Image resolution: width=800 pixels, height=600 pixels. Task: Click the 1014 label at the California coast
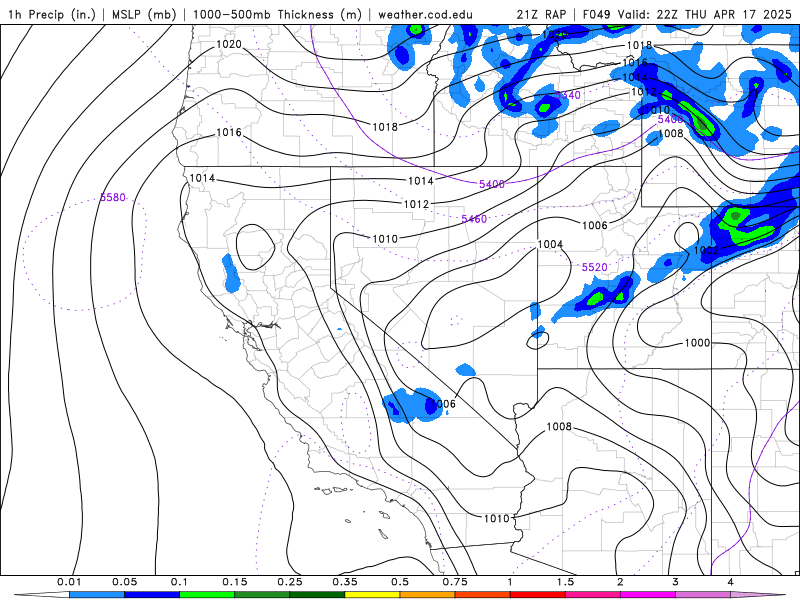[202, 179]
